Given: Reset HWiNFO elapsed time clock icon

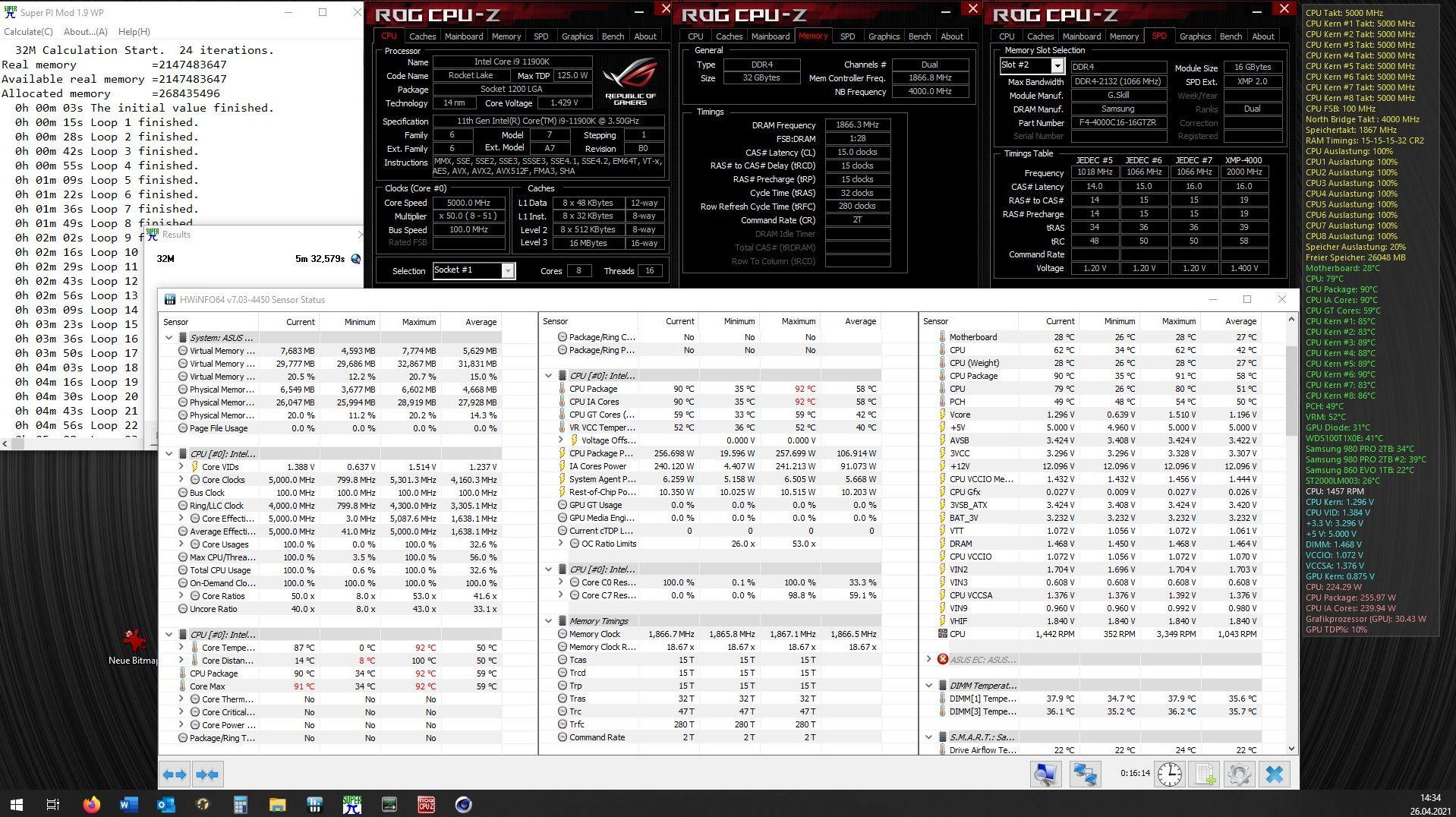Looking at the screenshot, I should pyautogui.click(x=1170, y=774).
